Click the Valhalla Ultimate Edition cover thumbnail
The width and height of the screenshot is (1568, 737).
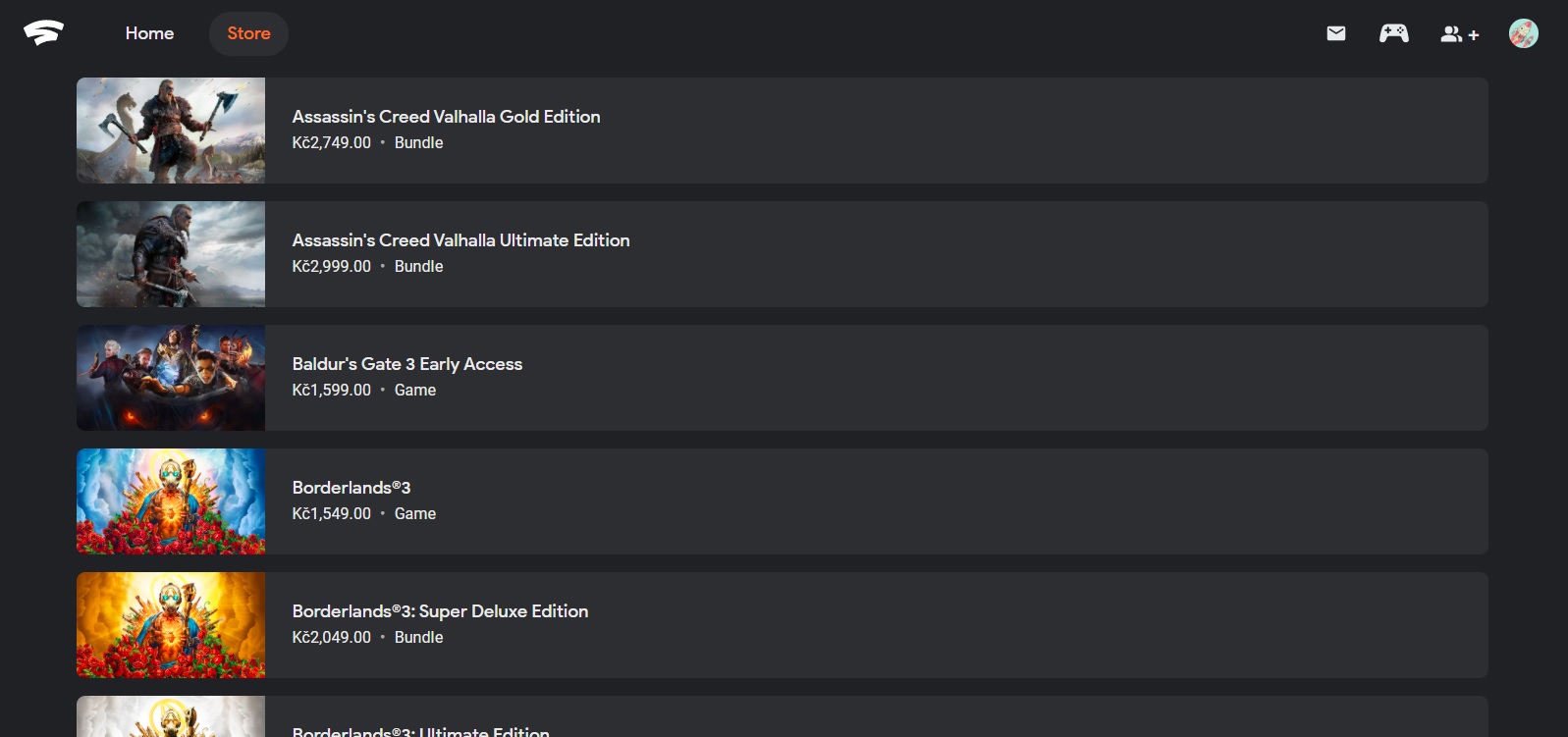point(171,254)
